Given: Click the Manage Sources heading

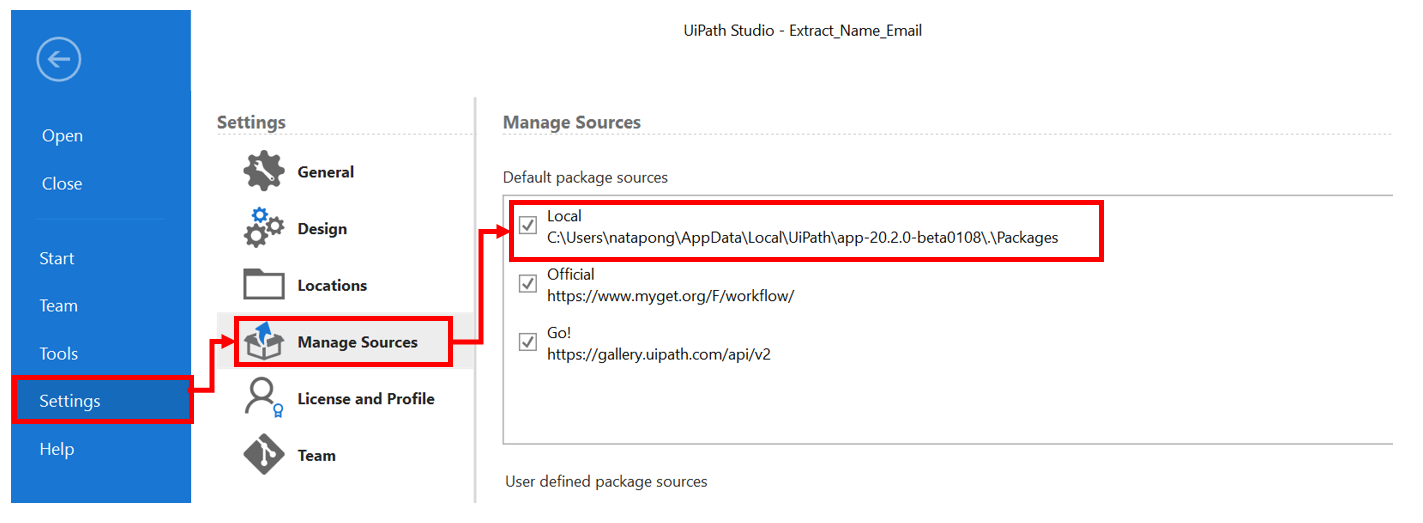Looking at the screenshot, I should coord(572,122).
